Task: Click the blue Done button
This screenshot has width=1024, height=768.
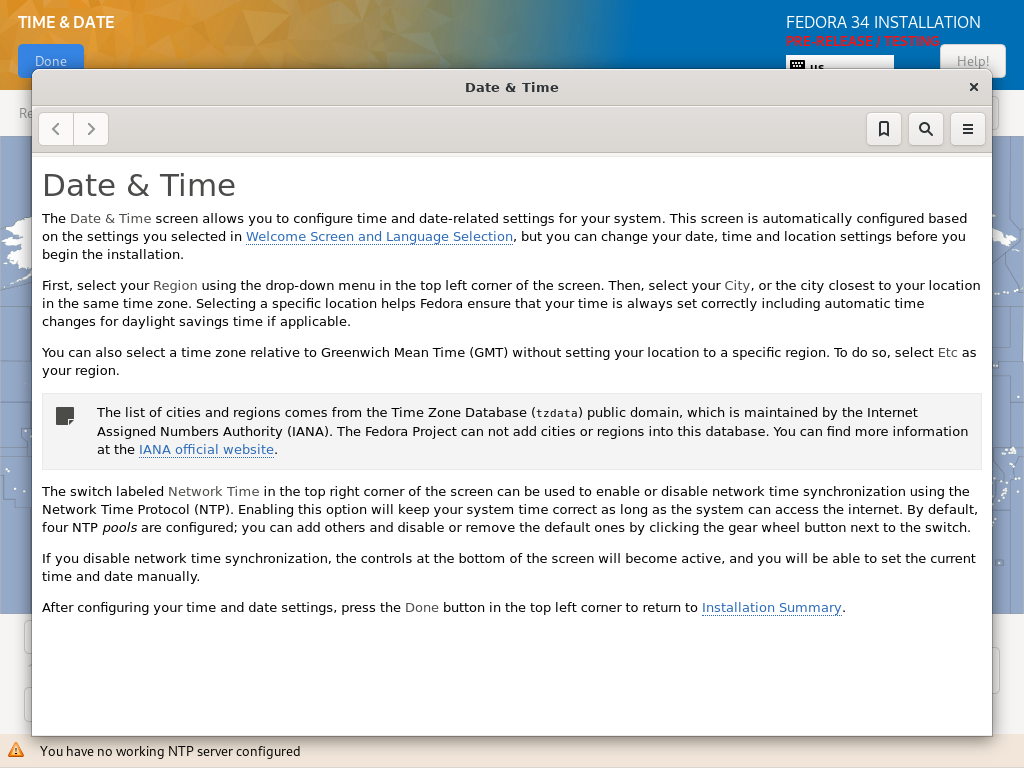Action: pyautogui.click(x=51, y=57)
